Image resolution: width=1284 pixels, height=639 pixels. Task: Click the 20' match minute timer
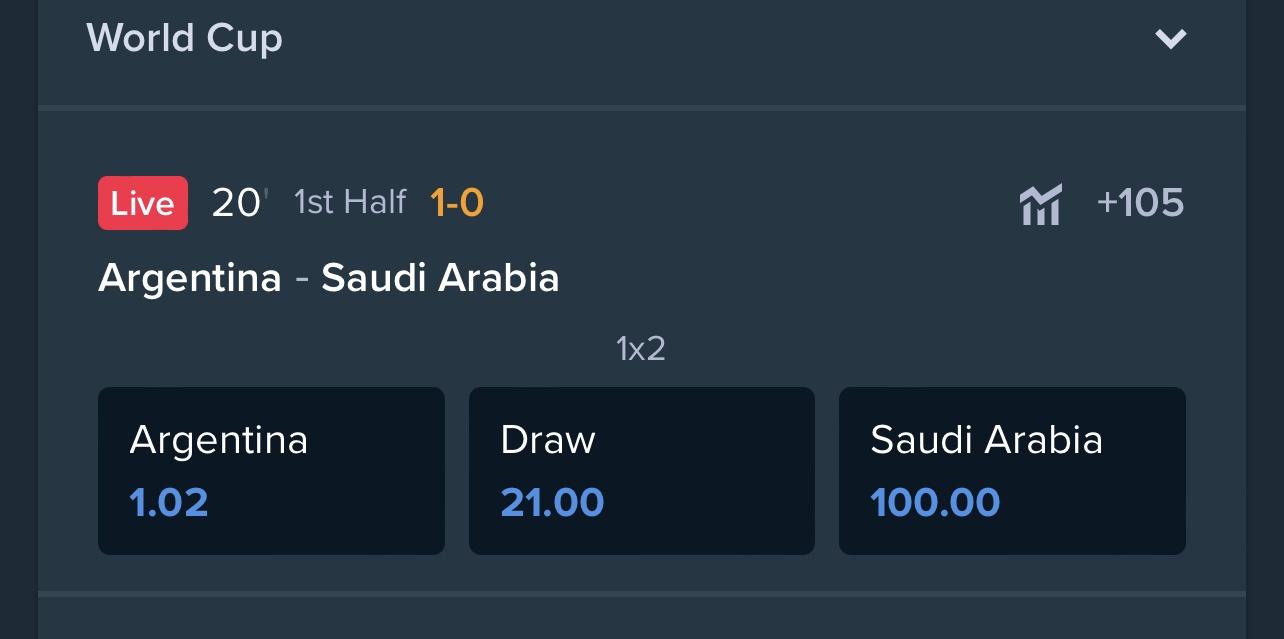coord(240,203)
